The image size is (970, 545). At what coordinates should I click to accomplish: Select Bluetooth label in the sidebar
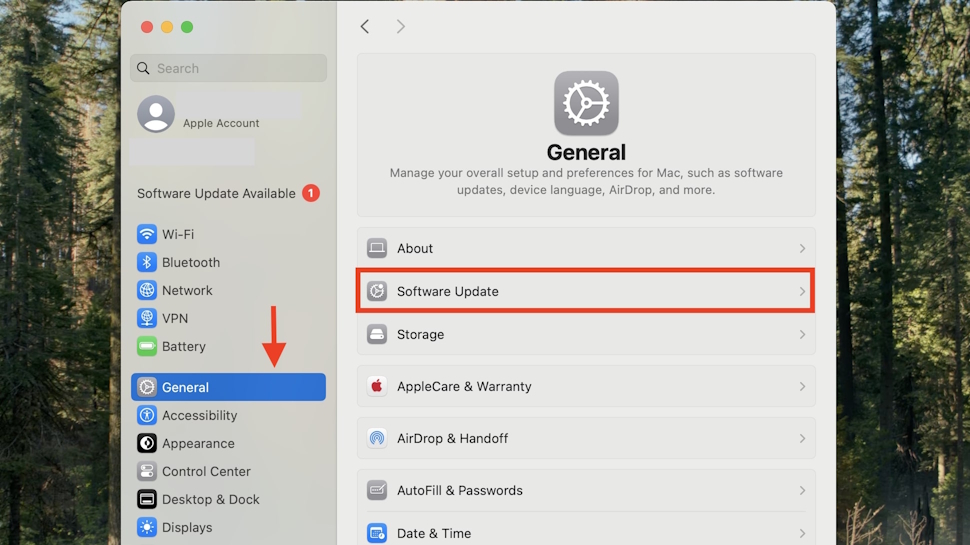pyautogui.click(x=191, y=262)
